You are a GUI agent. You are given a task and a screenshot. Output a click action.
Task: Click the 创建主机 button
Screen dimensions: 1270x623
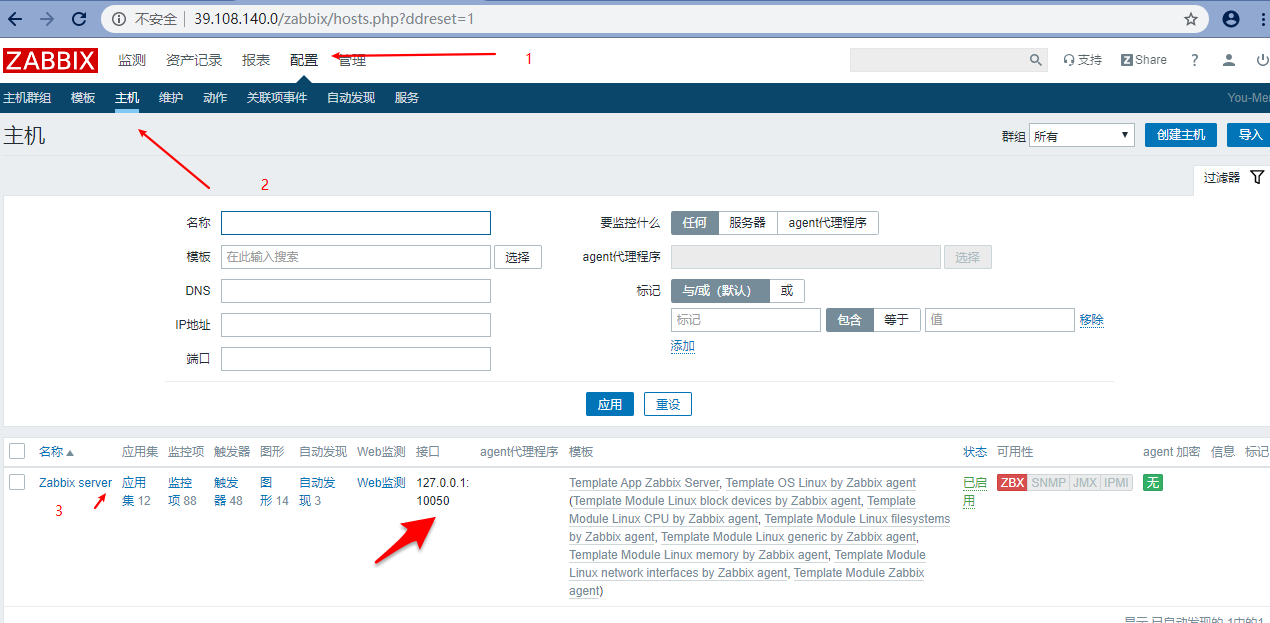tap(1180, 135)
